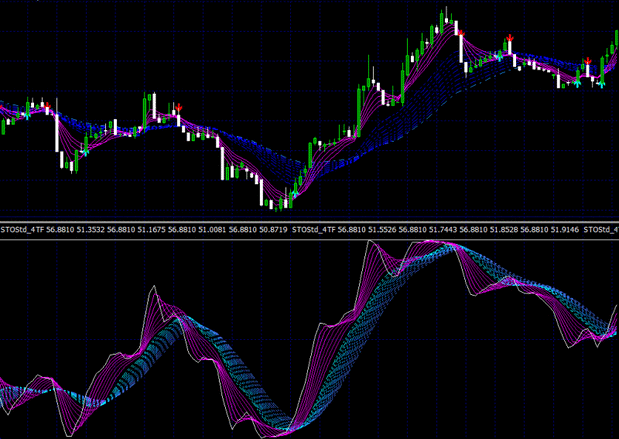The image size is (619, 439).
Task: Select the white stochastic line's lowest trough
Action: 263,437
